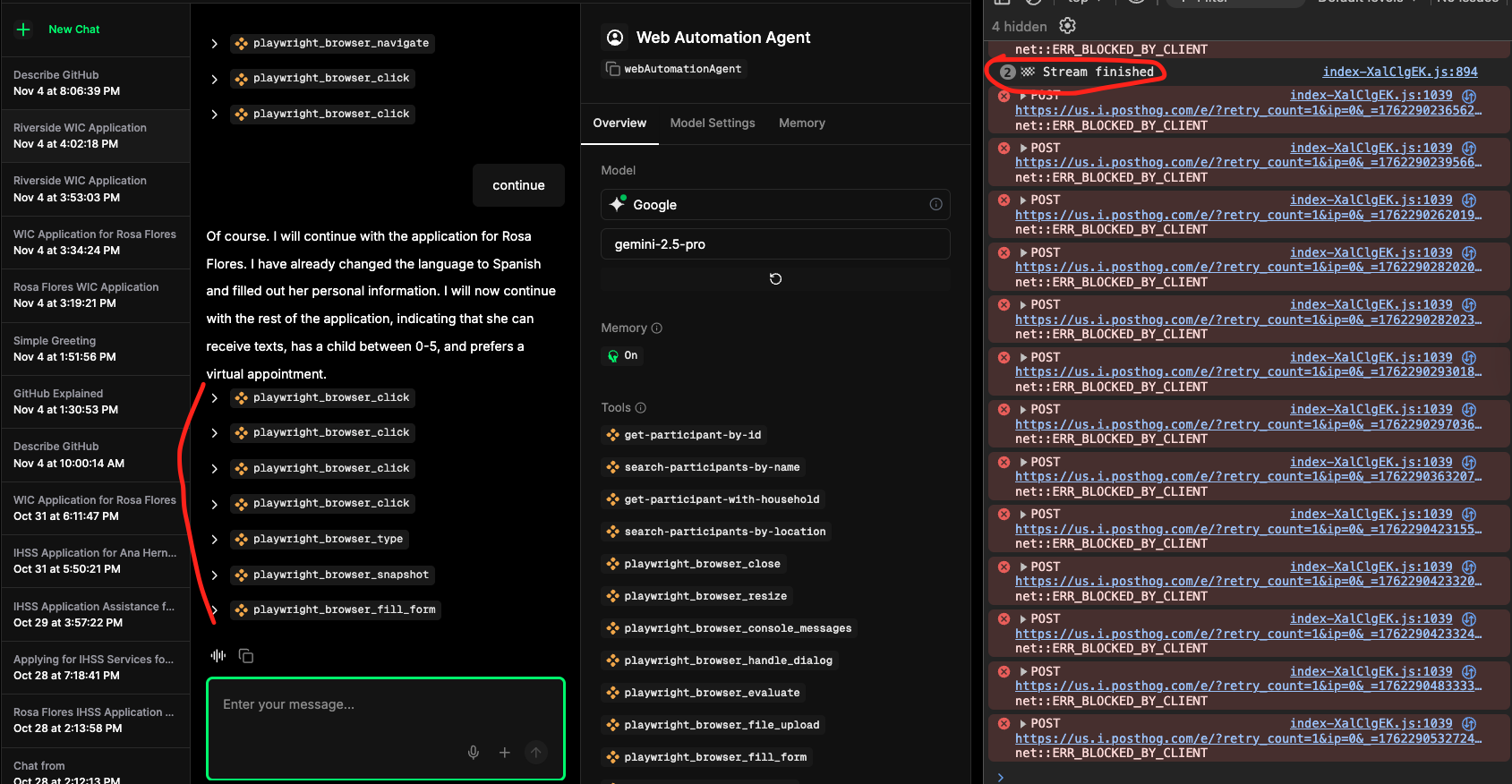Open Rosa Flores WIC Application chat

click(95, 295)
